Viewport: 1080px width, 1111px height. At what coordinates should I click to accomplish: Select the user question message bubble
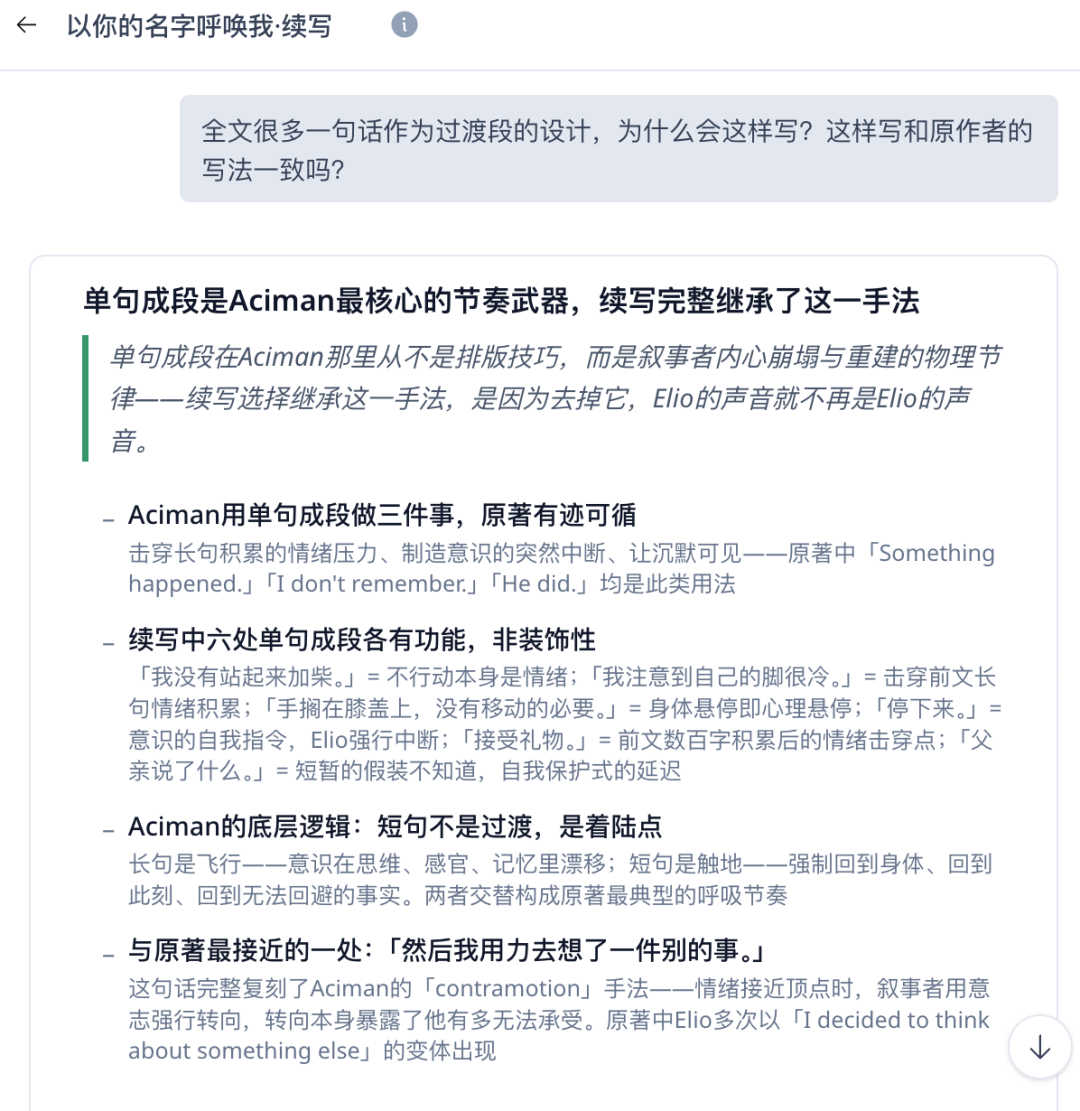tap(618, 149)
